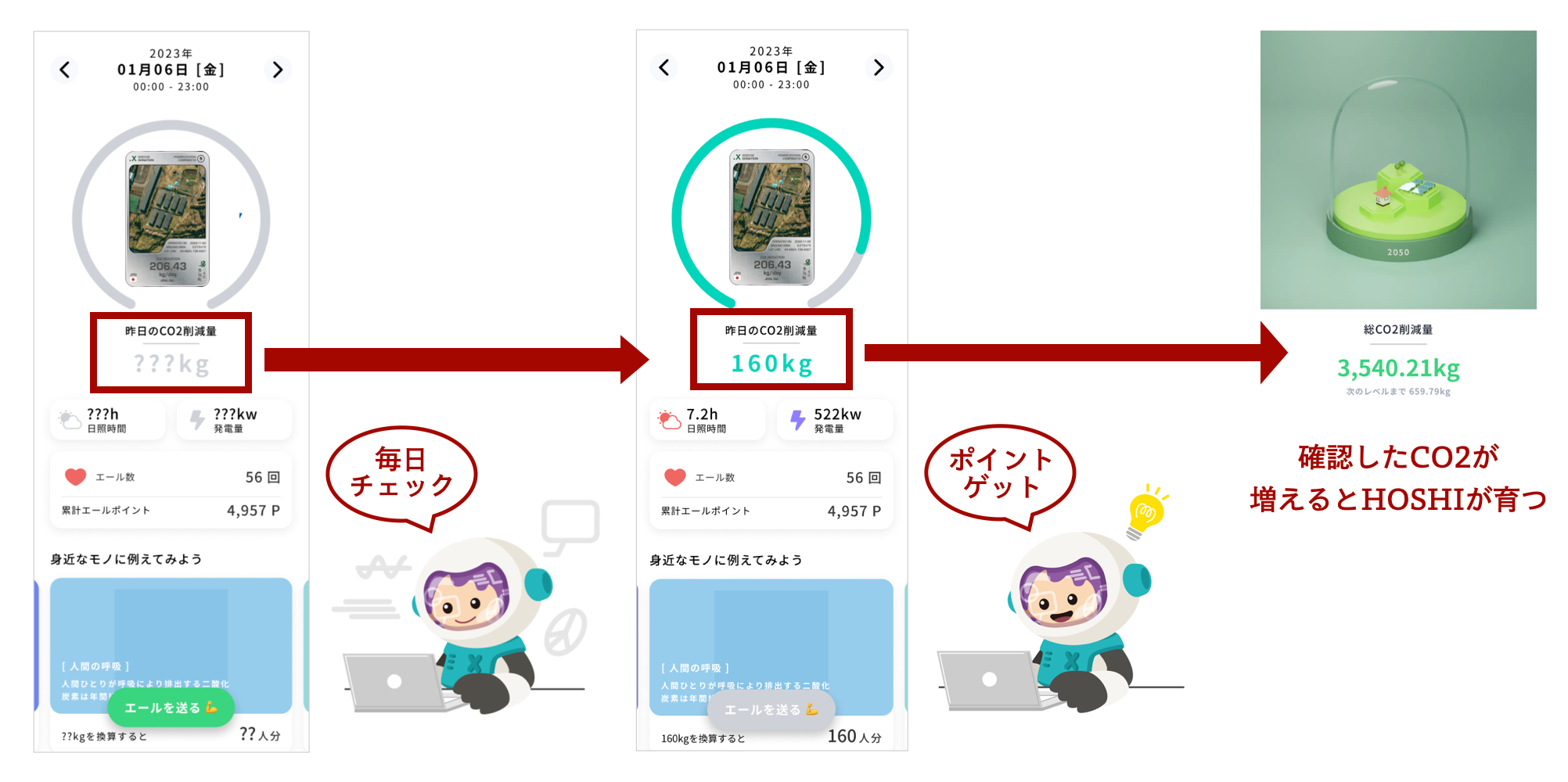Open the solar plant card in teal ring
This screenshot has width=1568, height=782.
(771, 217)
